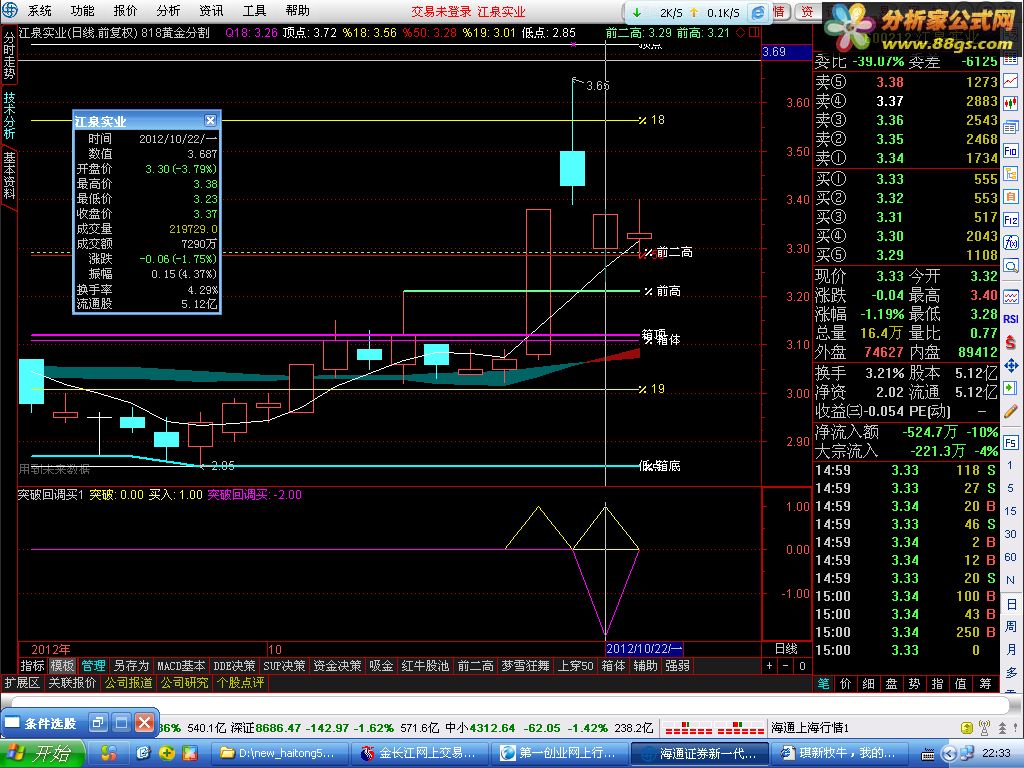1024x768 pixels.
Task: Open the 报价 menu
Action: click(x=125, y=10)
